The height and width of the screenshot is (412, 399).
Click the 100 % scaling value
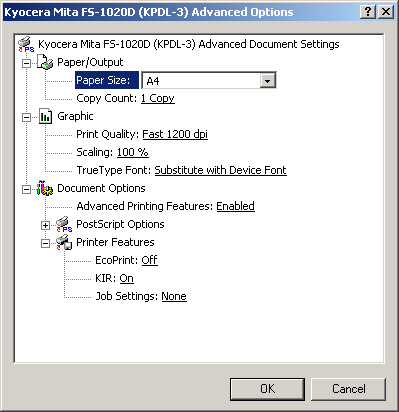pos(132,152)
